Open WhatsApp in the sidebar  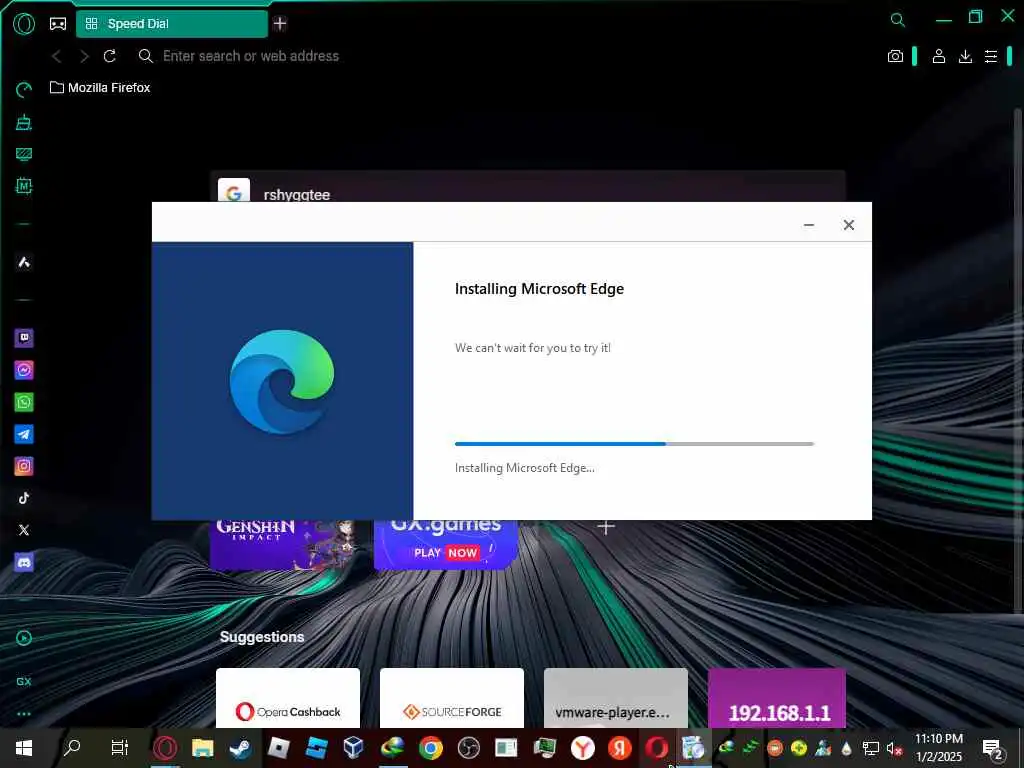24,402
